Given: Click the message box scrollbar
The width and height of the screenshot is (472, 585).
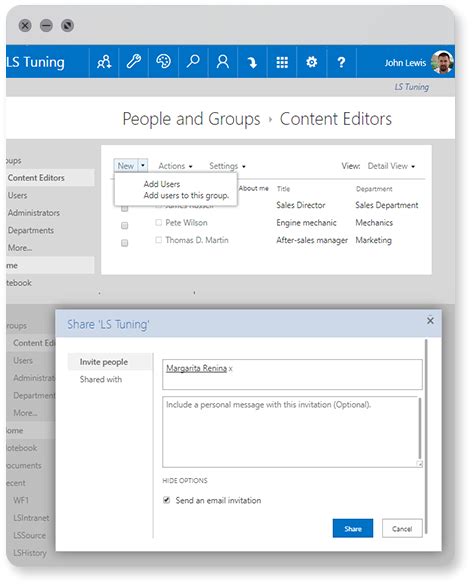Looking at the screenshot, I should 420,428.
